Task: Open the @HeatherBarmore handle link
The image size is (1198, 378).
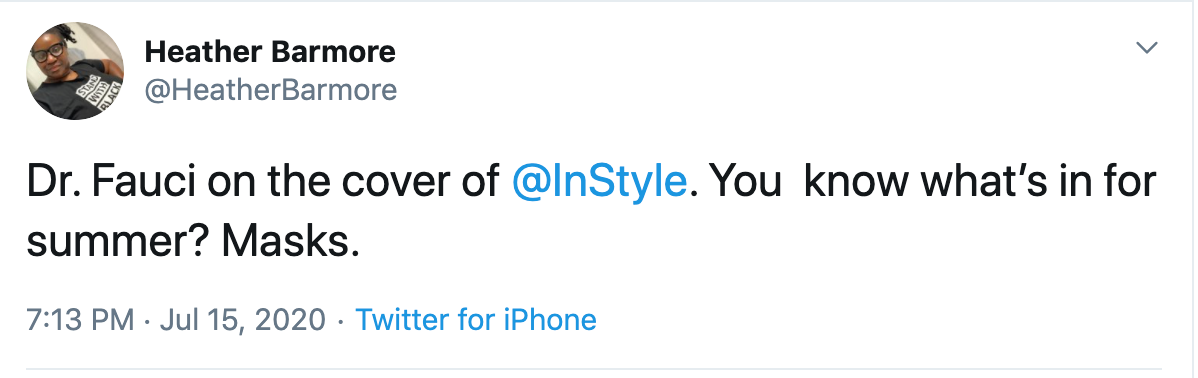Action: (270, 90)
